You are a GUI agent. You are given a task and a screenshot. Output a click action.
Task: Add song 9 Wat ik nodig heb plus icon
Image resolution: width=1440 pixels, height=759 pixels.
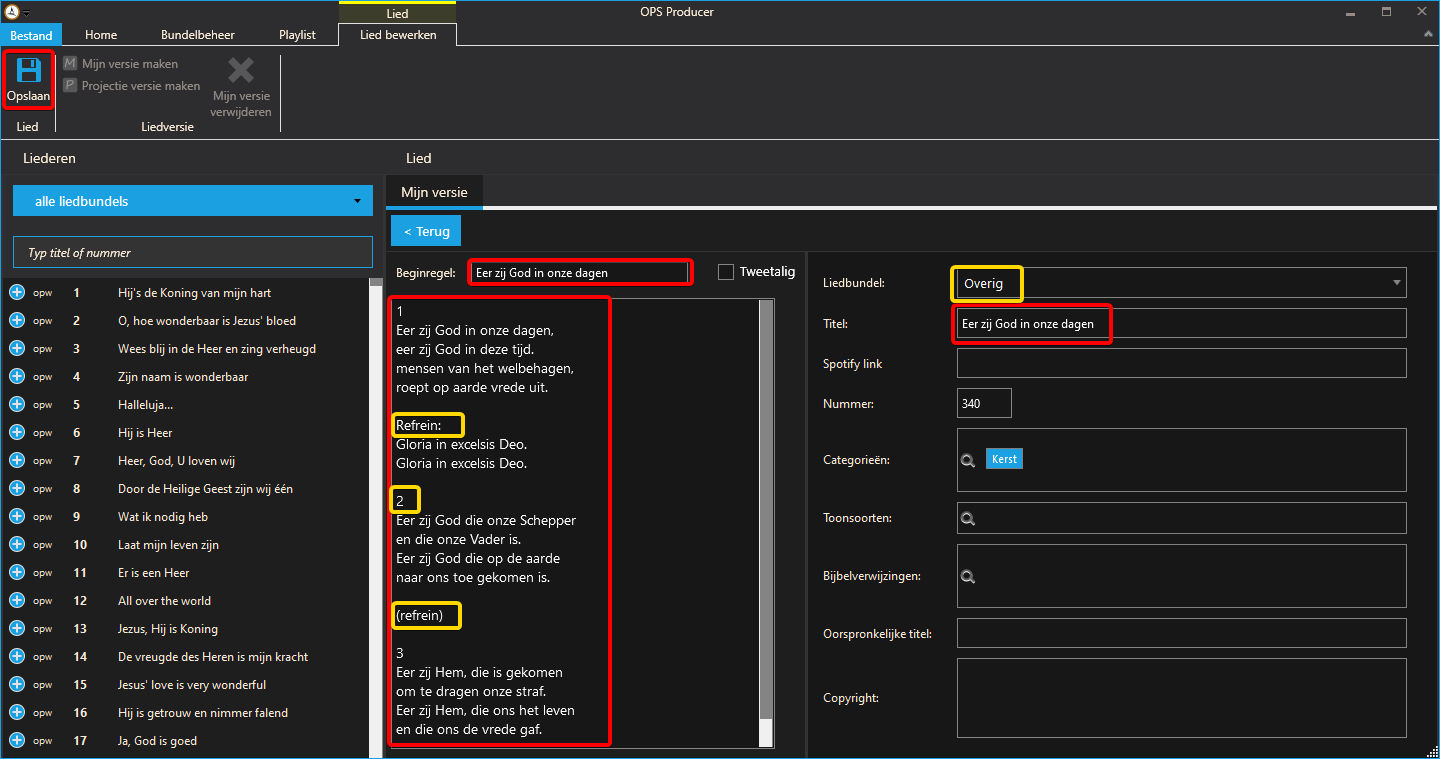click(x=17, y=517)
